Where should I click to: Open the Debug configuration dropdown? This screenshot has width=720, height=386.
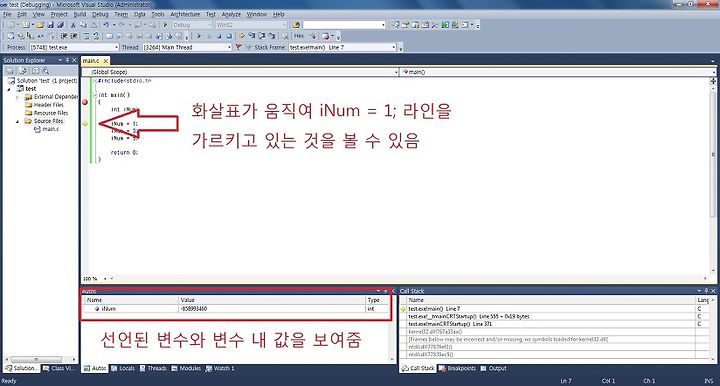[x=192, y=25]
